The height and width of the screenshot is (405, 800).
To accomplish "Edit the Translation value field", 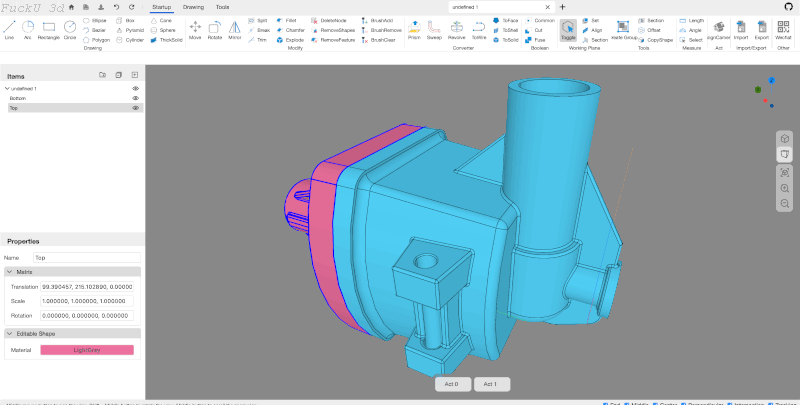I will pos(87,287).
